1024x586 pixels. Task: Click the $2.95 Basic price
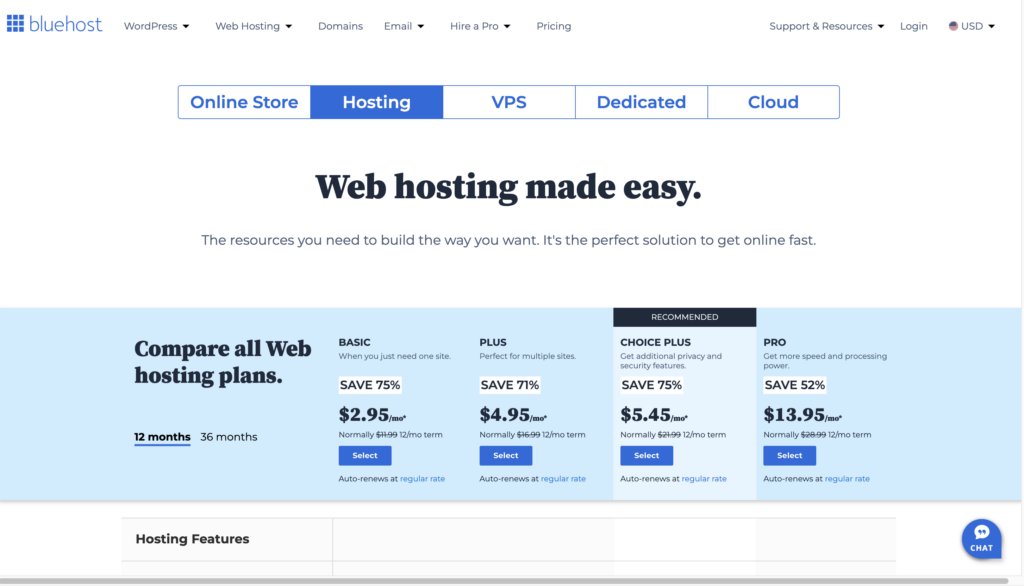click(x=372, y=415)
